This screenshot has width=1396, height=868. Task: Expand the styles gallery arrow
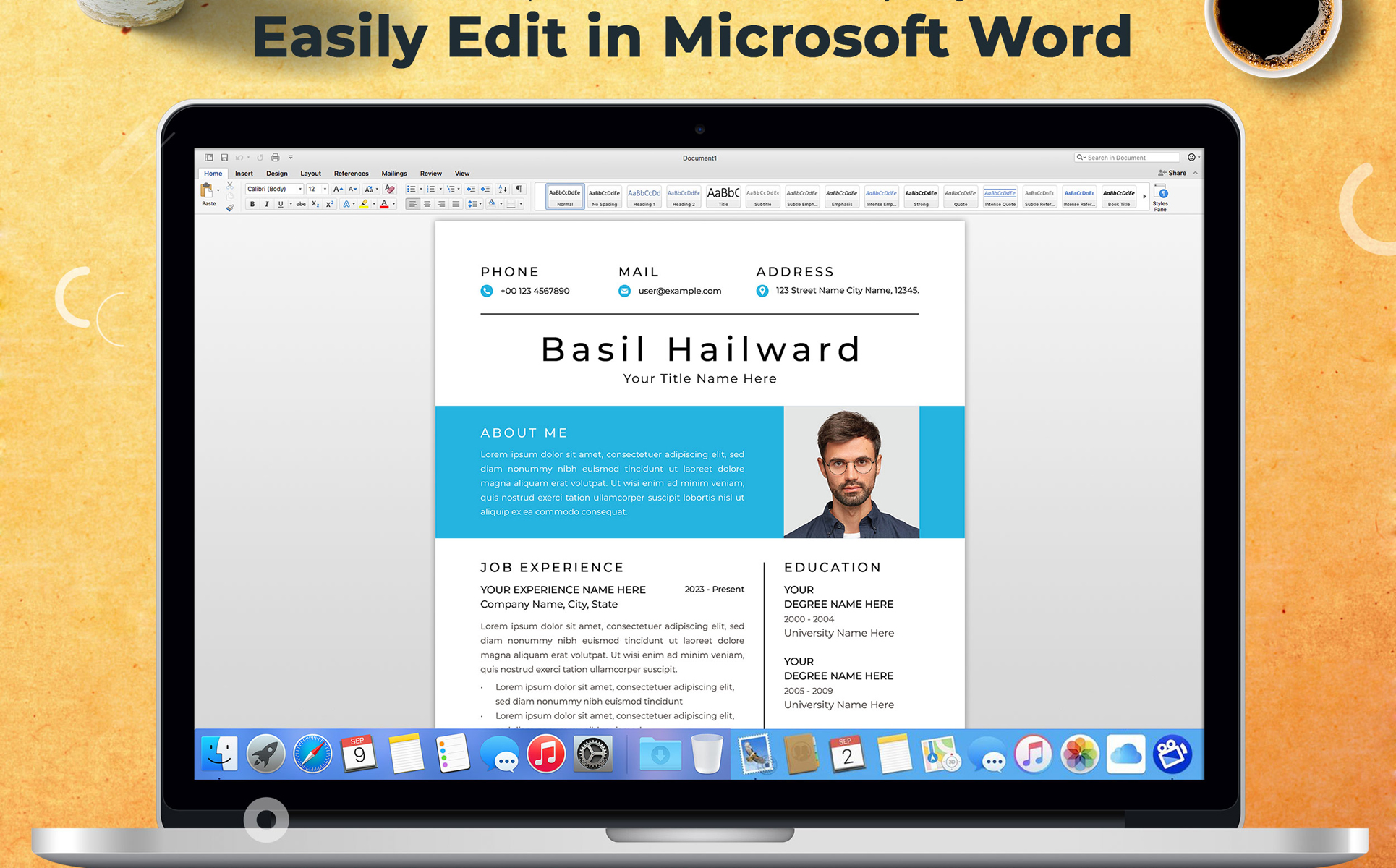pos(1144,197)
